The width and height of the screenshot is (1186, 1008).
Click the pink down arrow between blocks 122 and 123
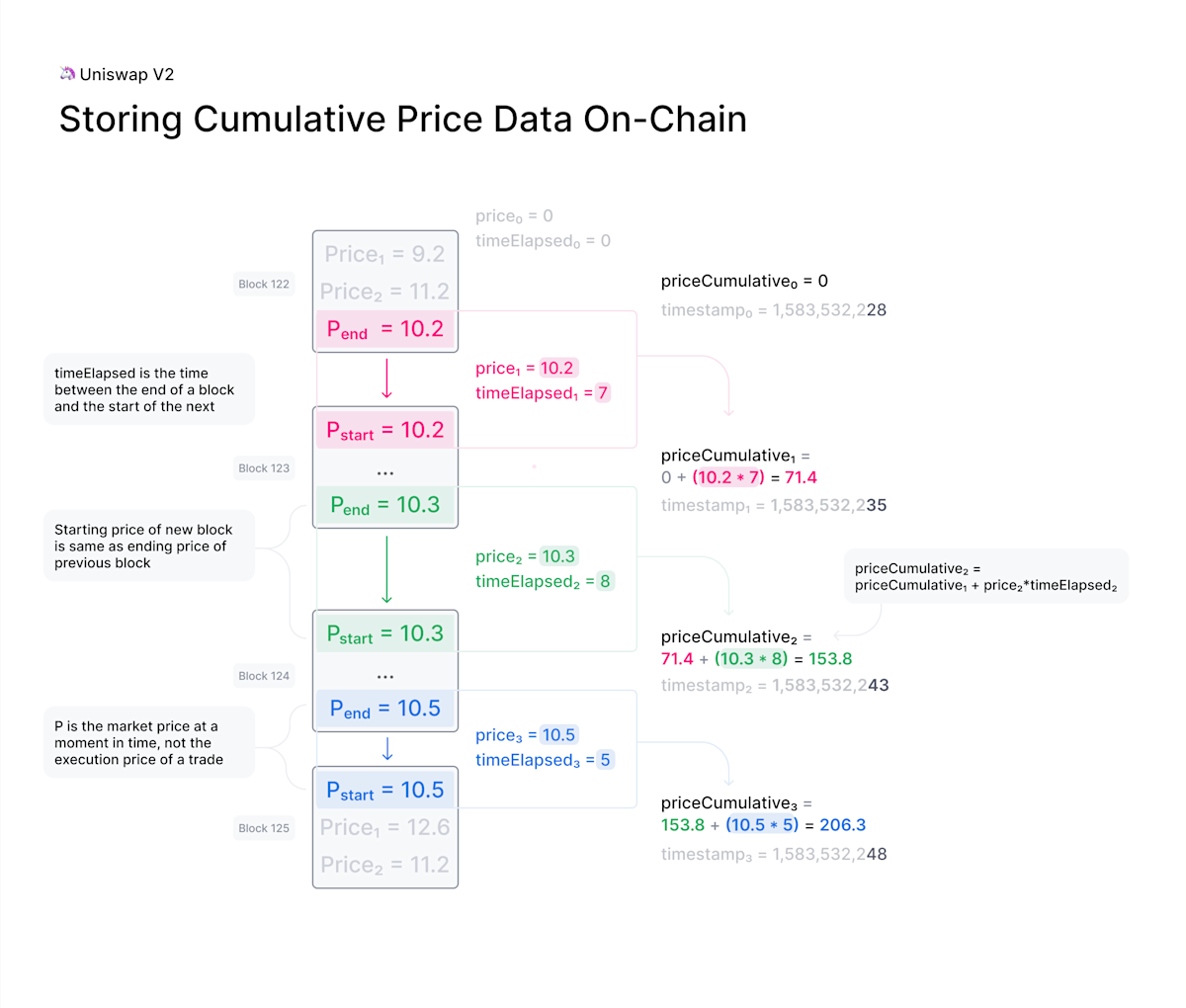click(x=386, y=379)
